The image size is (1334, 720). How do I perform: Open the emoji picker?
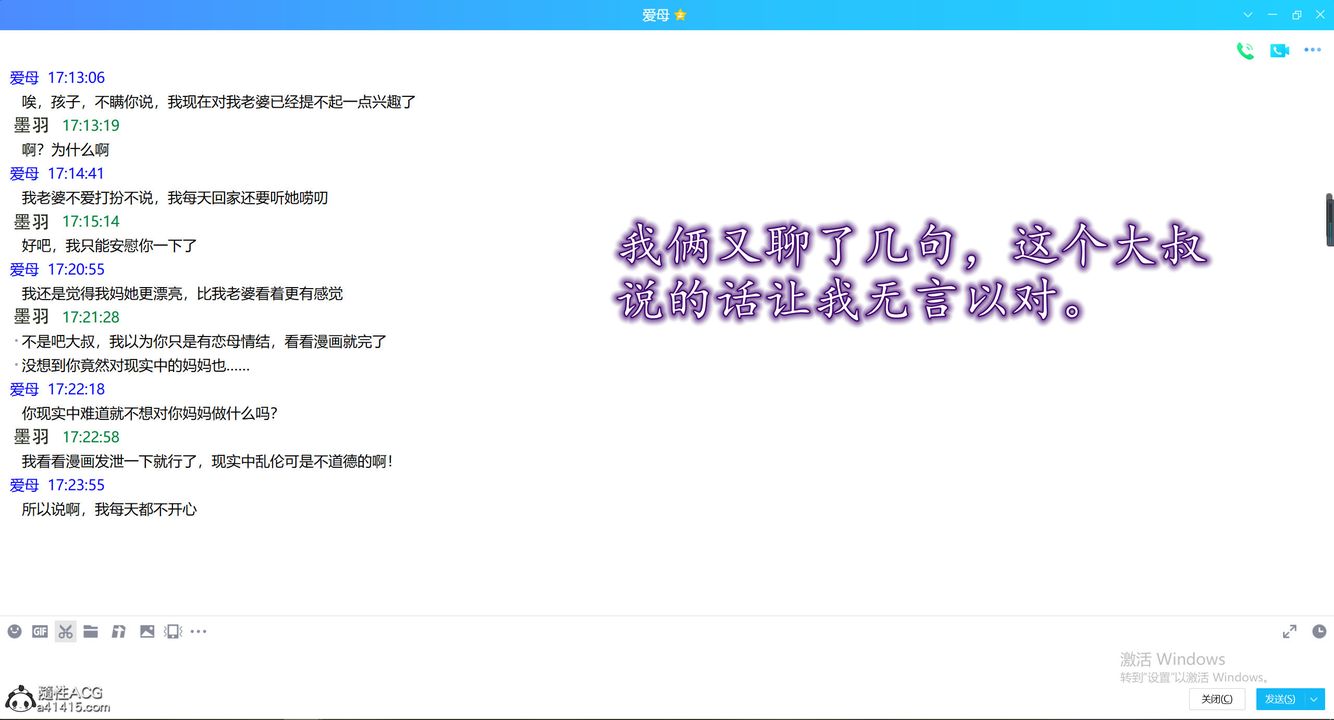tap(14, 631)
